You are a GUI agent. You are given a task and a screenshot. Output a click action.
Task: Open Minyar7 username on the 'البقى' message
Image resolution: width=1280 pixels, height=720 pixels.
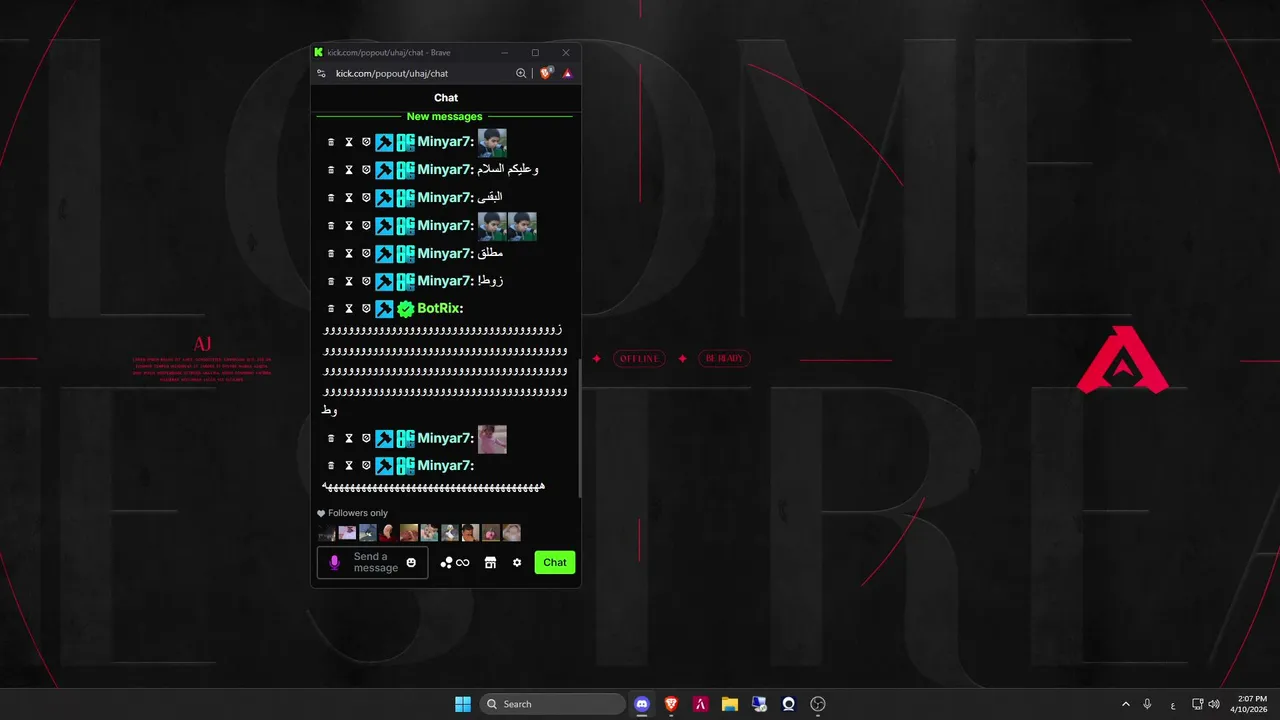445,198
